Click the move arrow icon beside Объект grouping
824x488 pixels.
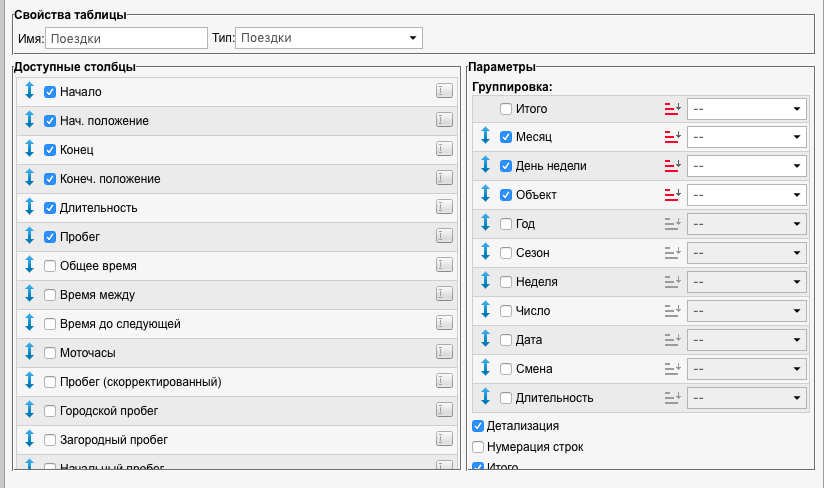pos(485,194)
